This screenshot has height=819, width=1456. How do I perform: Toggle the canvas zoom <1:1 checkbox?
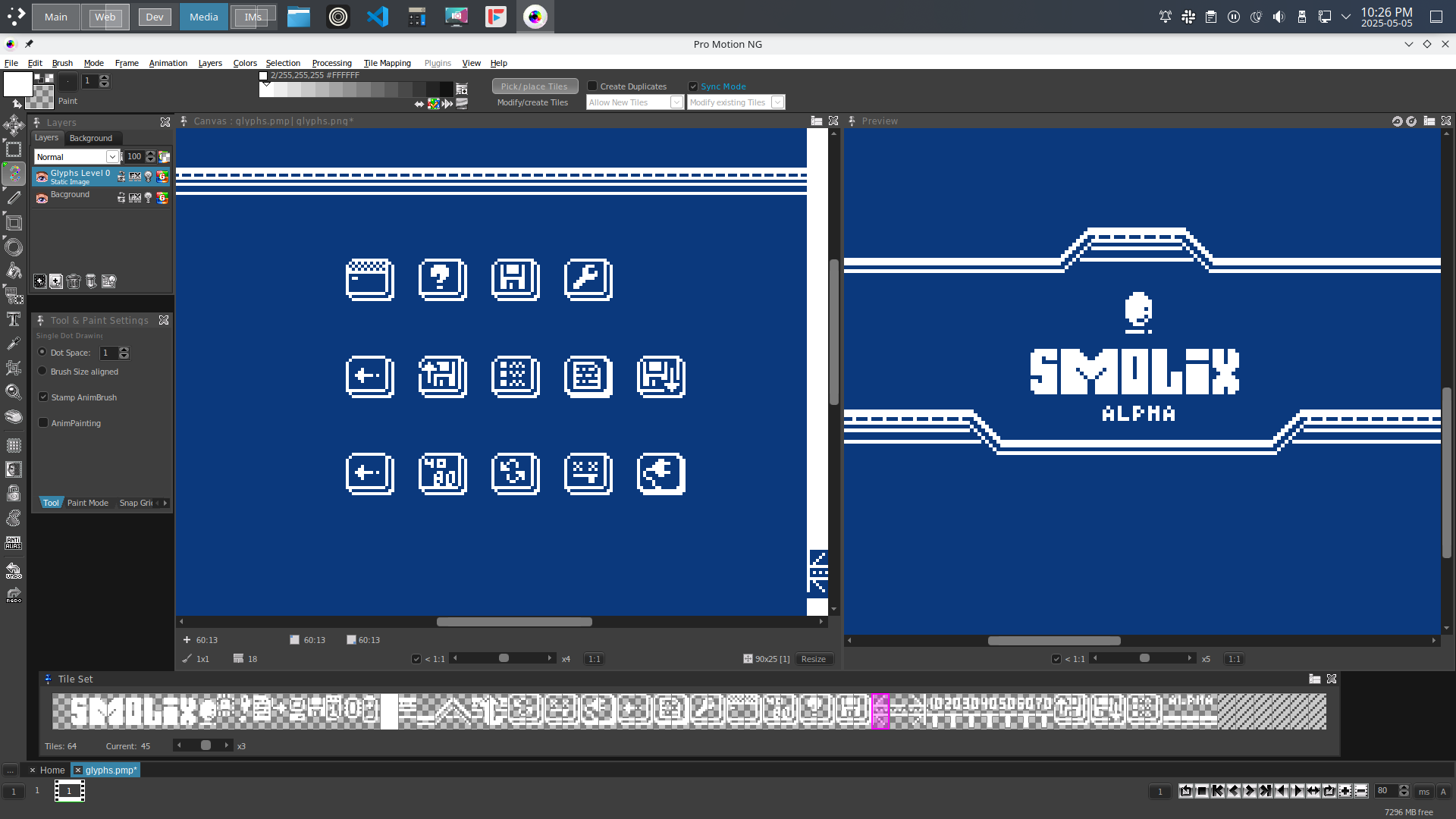(416, 659)
